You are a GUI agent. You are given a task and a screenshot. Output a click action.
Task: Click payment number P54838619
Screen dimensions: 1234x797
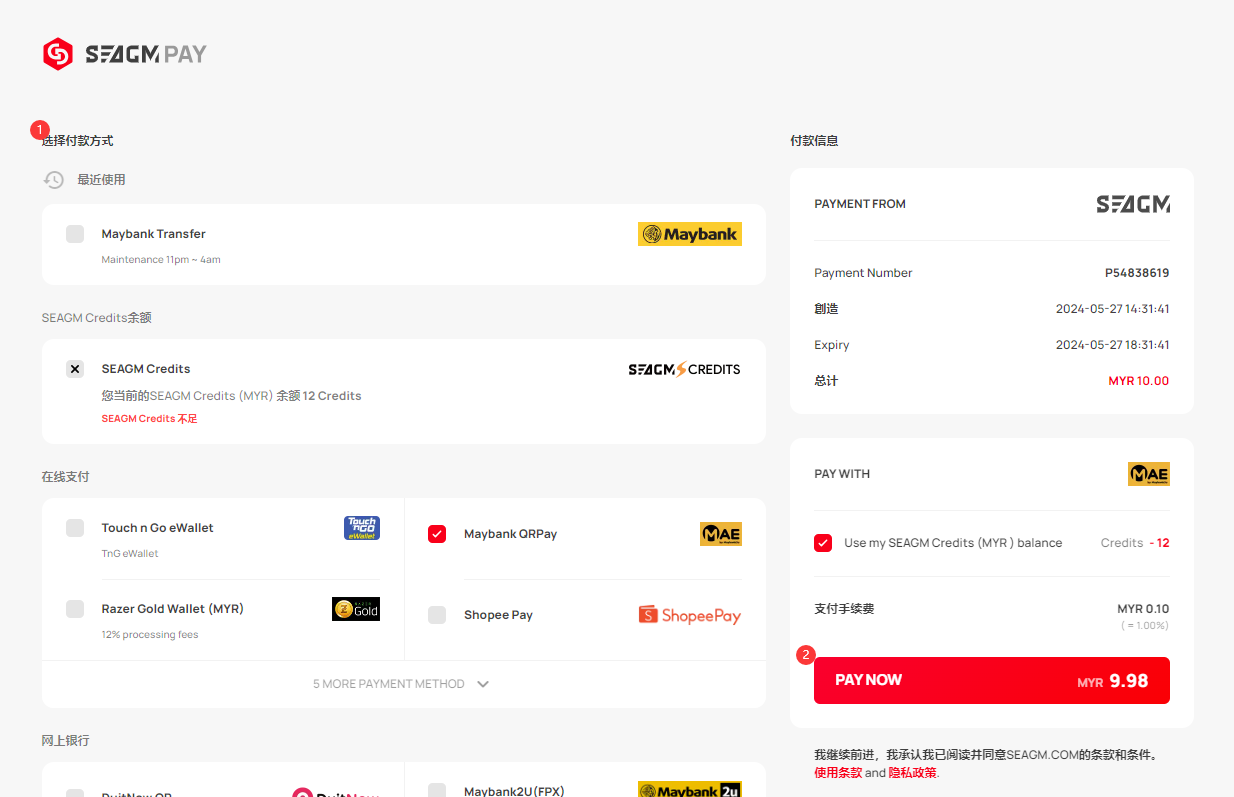pos(1137,273)
